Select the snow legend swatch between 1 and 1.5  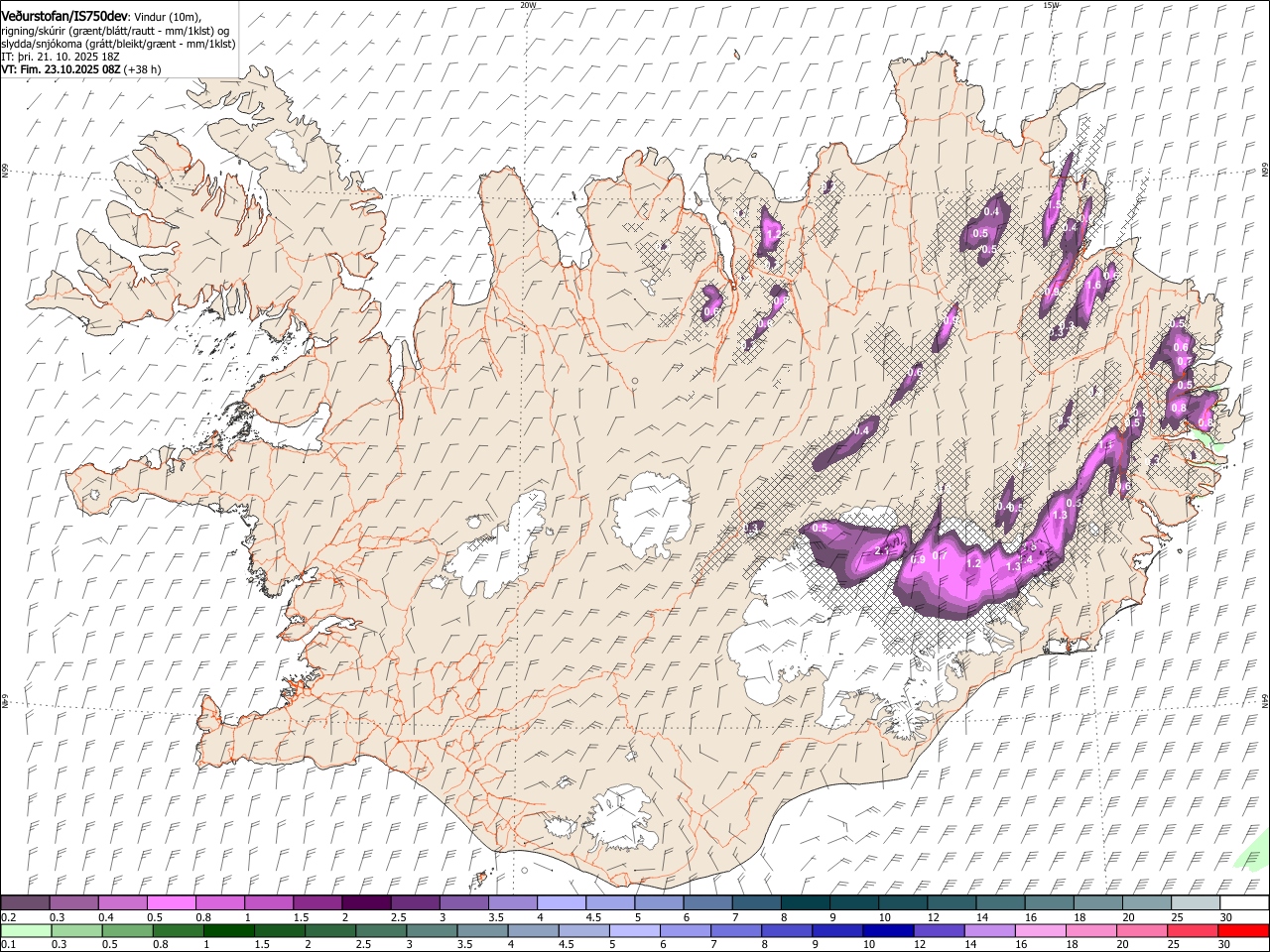[268, 903]
